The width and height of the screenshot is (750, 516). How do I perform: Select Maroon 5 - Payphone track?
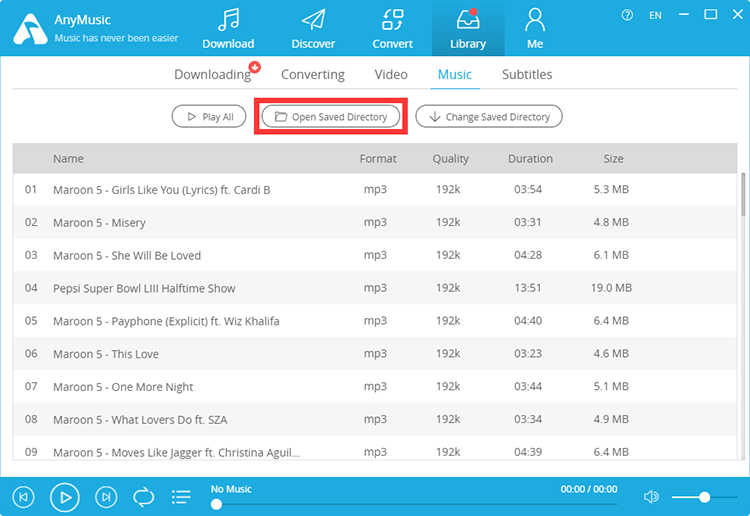click(375, 321)
